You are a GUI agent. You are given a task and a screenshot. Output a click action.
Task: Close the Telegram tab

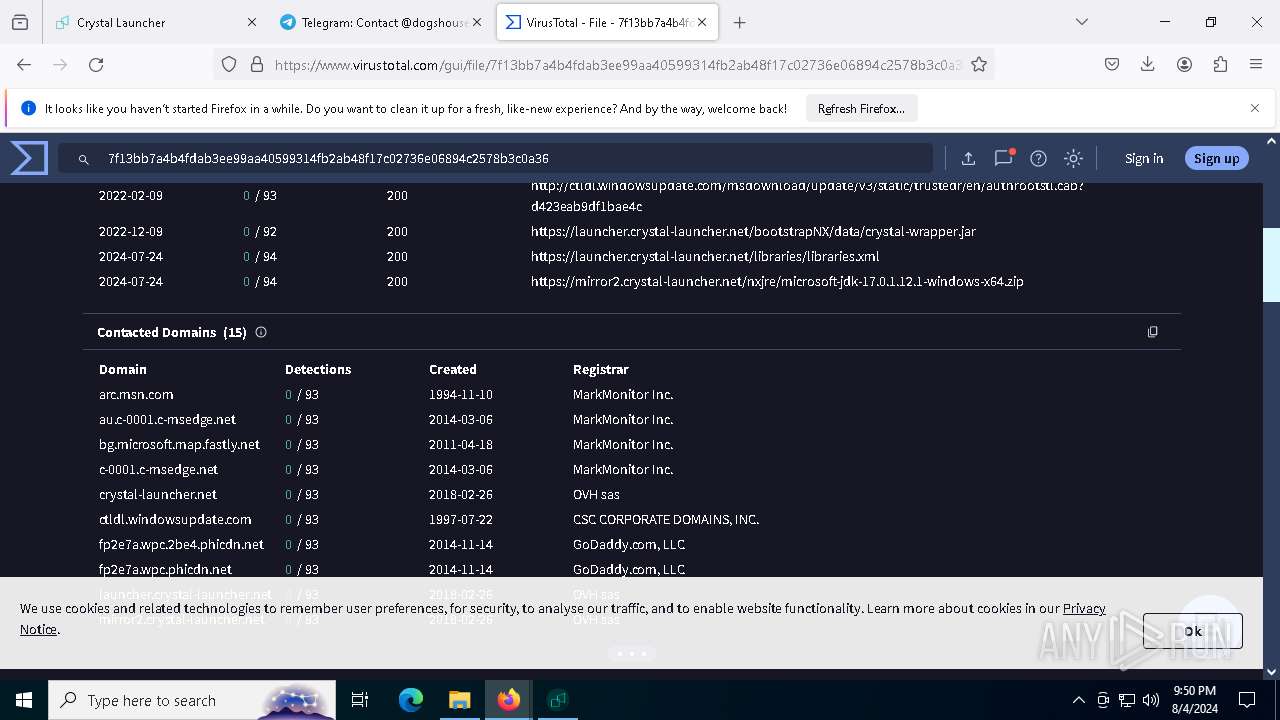[x=477, y=22]
